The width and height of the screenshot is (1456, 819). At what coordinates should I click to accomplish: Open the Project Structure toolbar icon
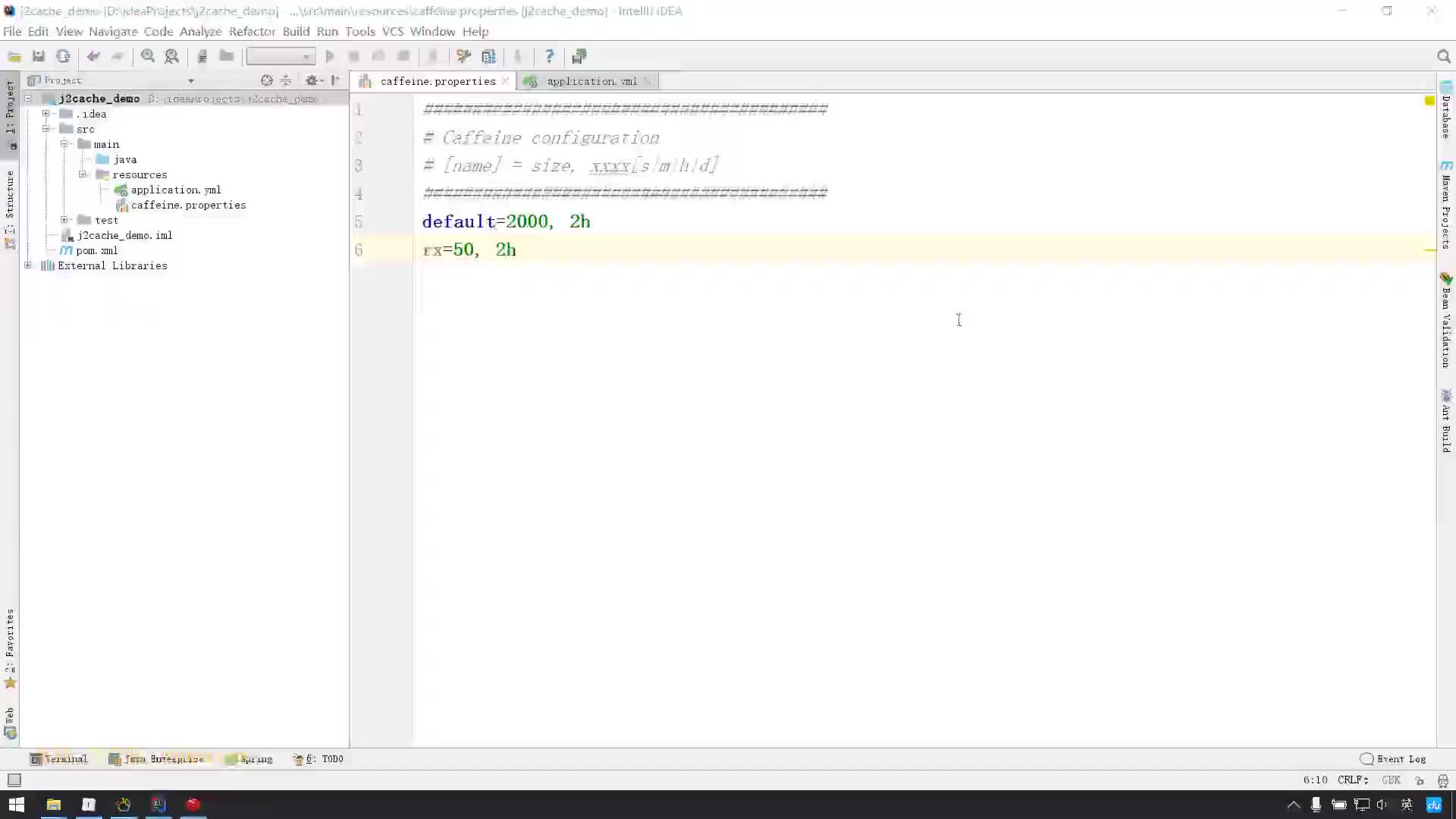(x=489, y=57)
